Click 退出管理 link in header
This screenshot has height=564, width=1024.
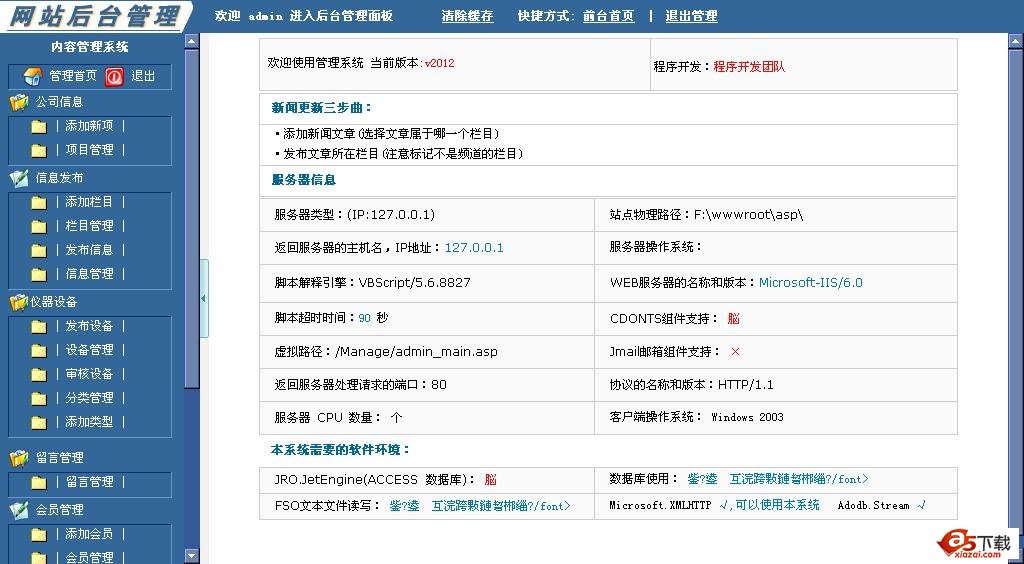tap(691, 16)
